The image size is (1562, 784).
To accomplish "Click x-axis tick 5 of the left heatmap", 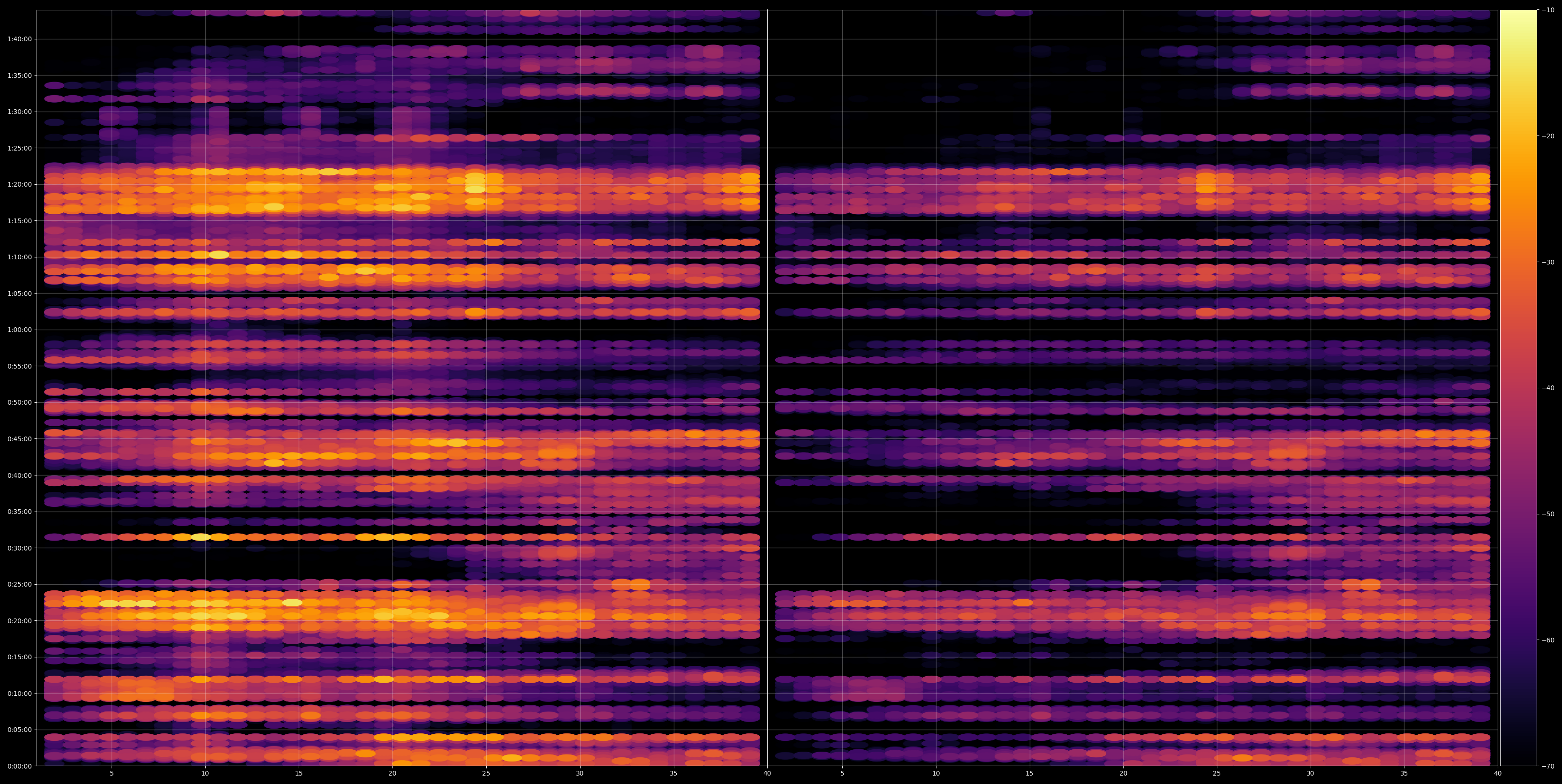I will pos(112,774).
